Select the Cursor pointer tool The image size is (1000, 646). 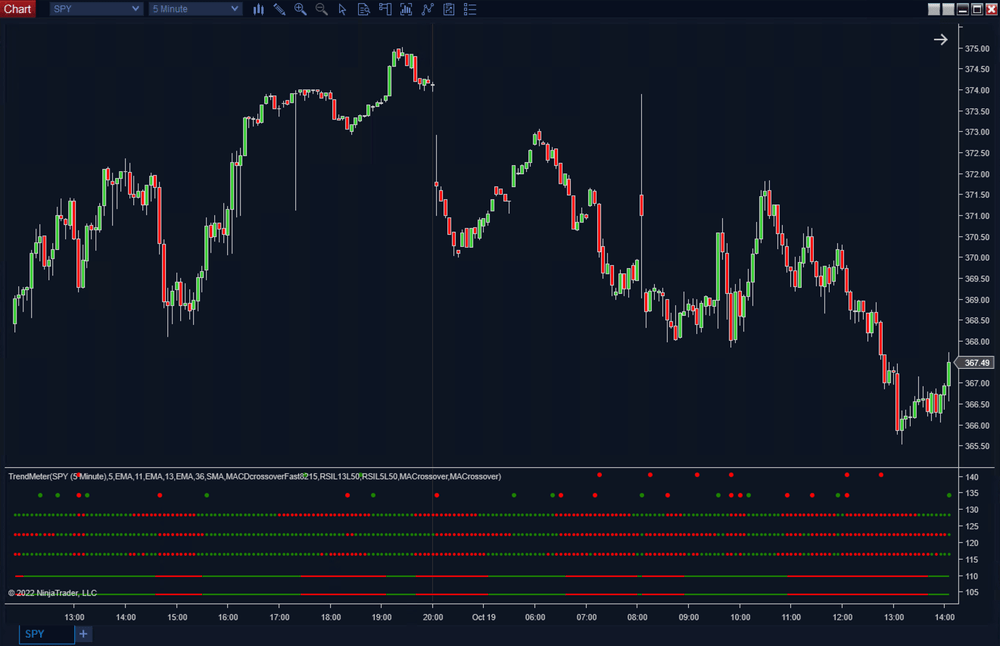click(342, 9)
